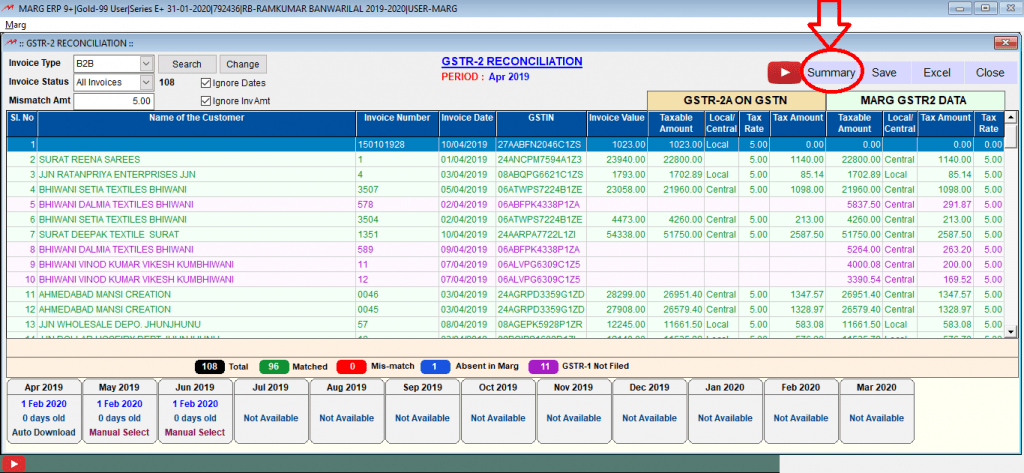Open the Summary view

831,73
